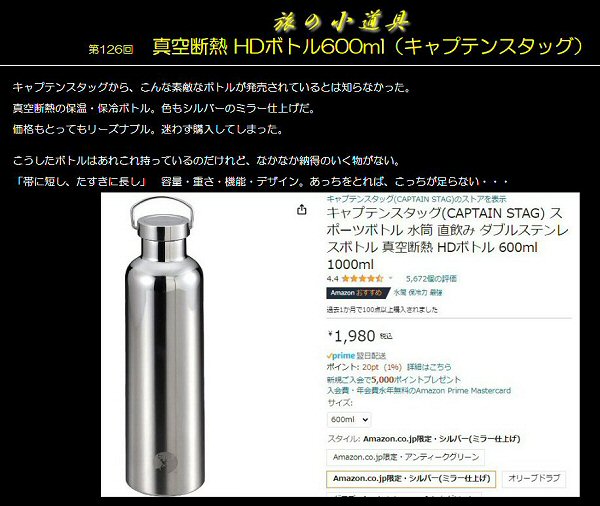Select the オリーブドラブ style option
The image size is (600, 506).
(534, 478)
